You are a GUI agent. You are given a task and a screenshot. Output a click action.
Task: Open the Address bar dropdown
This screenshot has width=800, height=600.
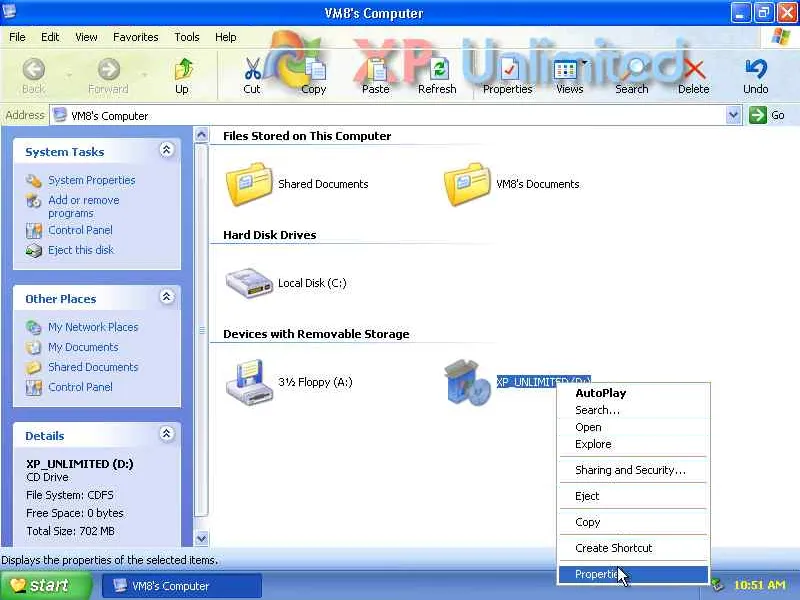(x=733, y=115)
